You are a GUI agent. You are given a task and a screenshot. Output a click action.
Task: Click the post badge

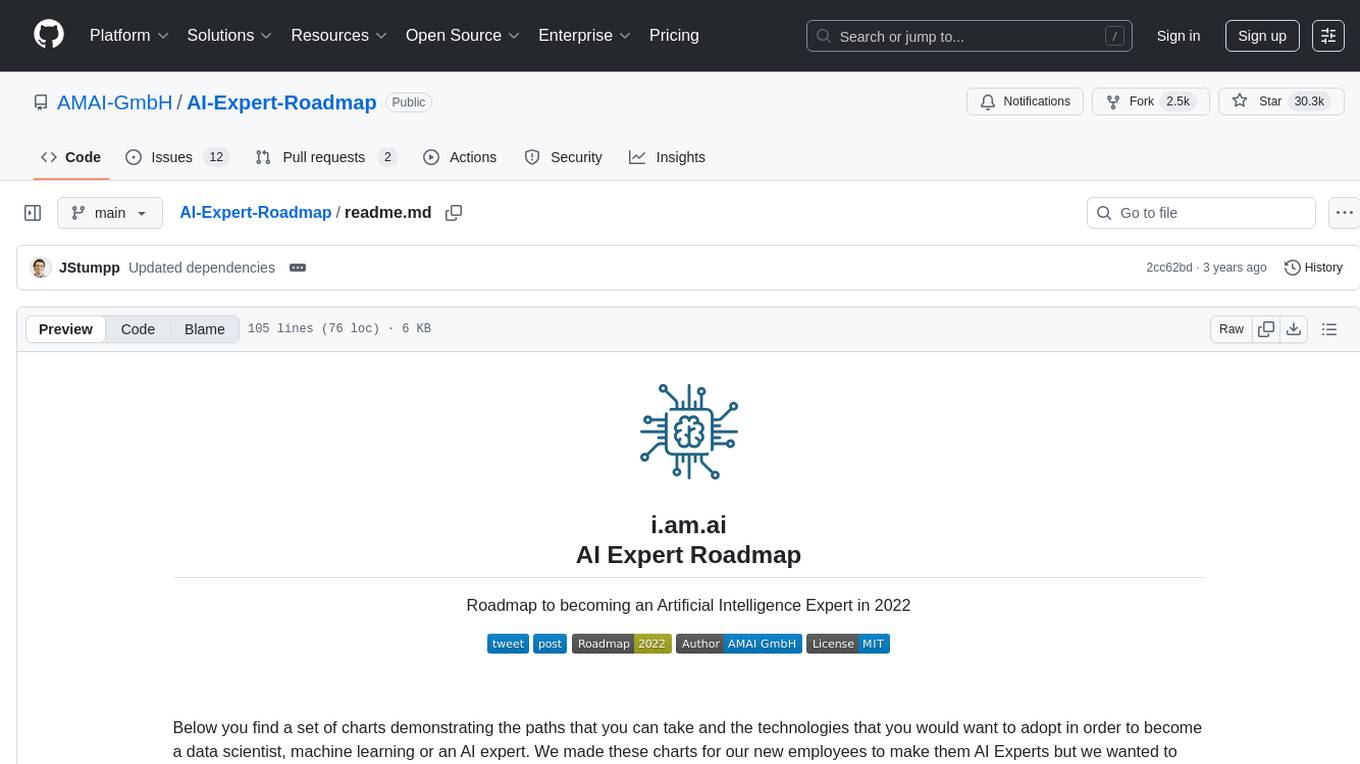click(550, 644)
